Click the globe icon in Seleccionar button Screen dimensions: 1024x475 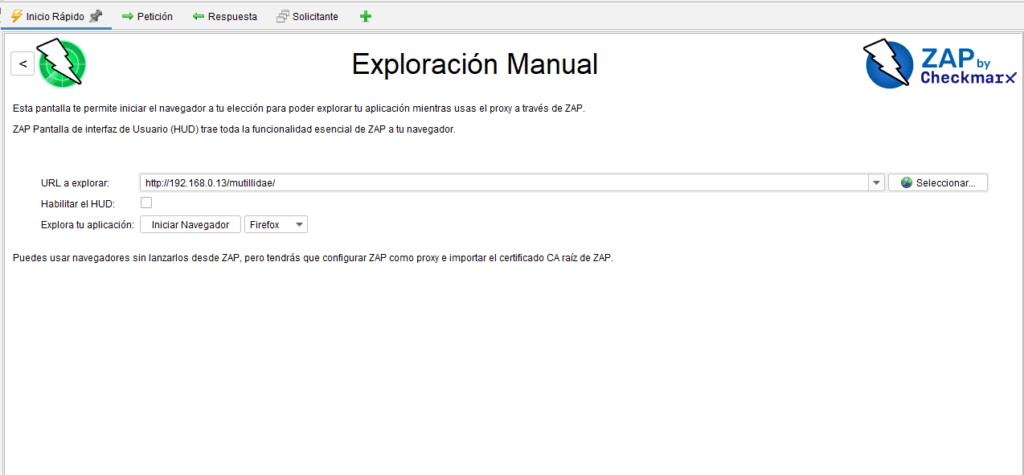coord(906,183)
